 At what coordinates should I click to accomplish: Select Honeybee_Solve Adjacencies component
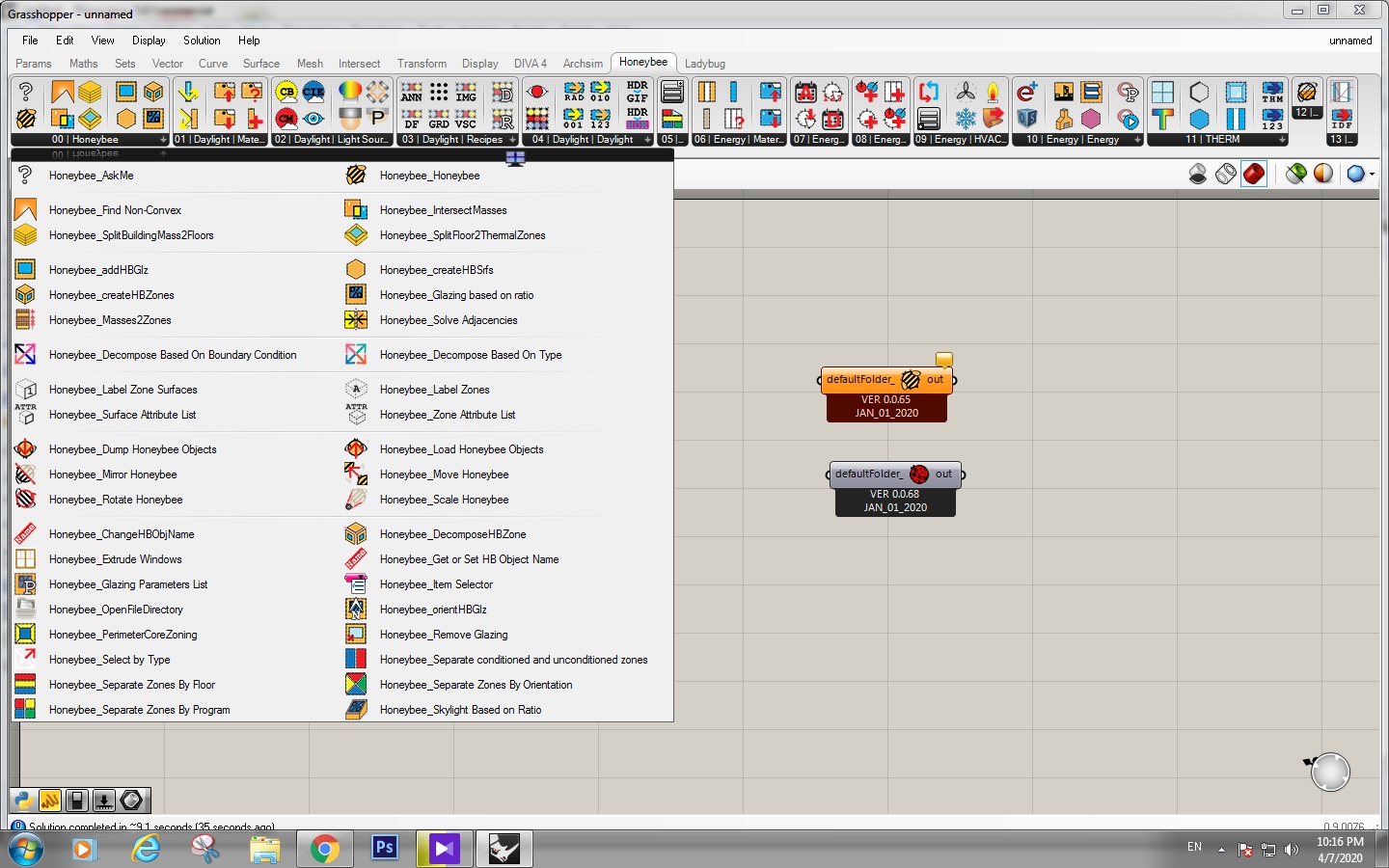tap(449, 320)
